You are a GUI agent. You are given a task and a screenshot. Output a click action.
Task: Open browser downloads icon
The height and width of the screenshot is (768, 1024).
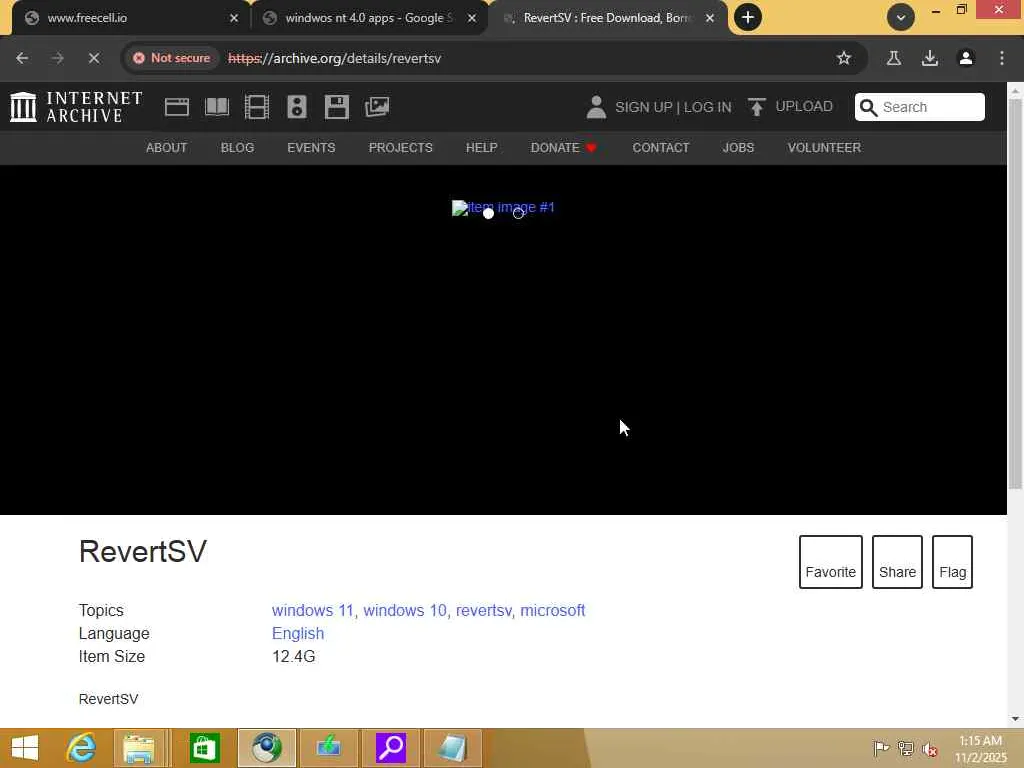(x=929, y=58)
